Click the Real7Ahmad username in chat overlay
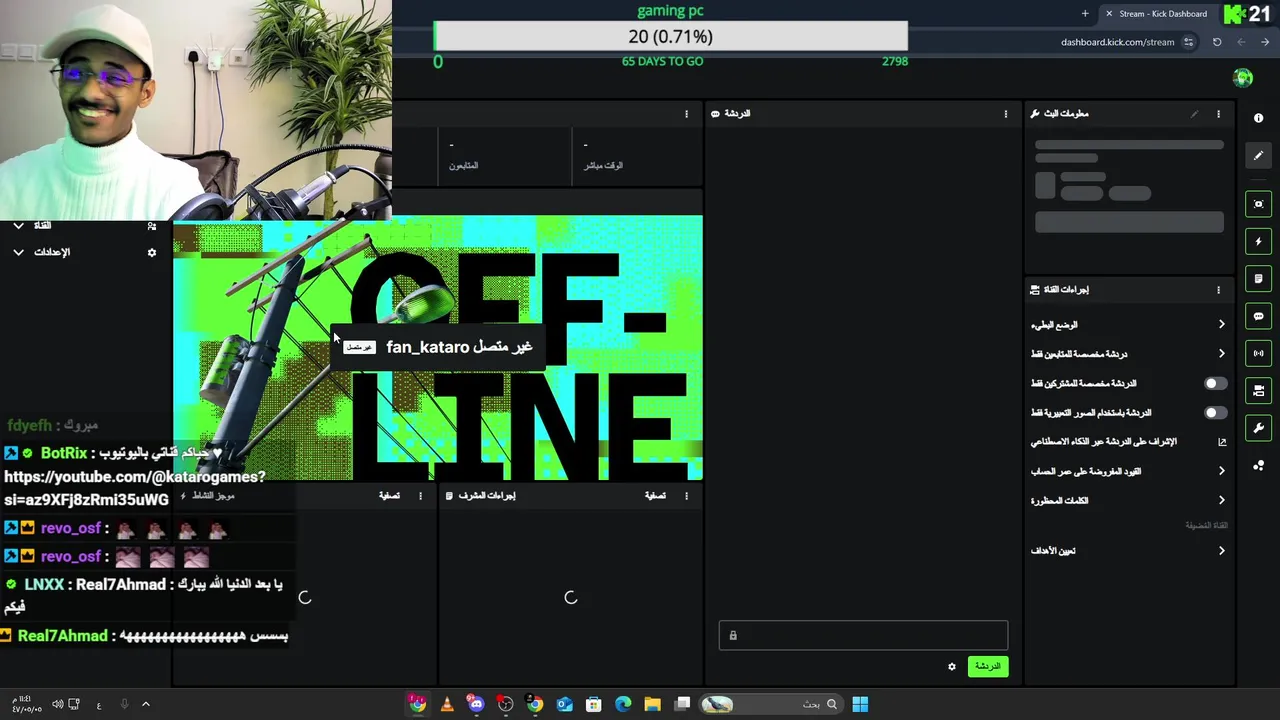 pyautogui.click(x=62, y=636)
